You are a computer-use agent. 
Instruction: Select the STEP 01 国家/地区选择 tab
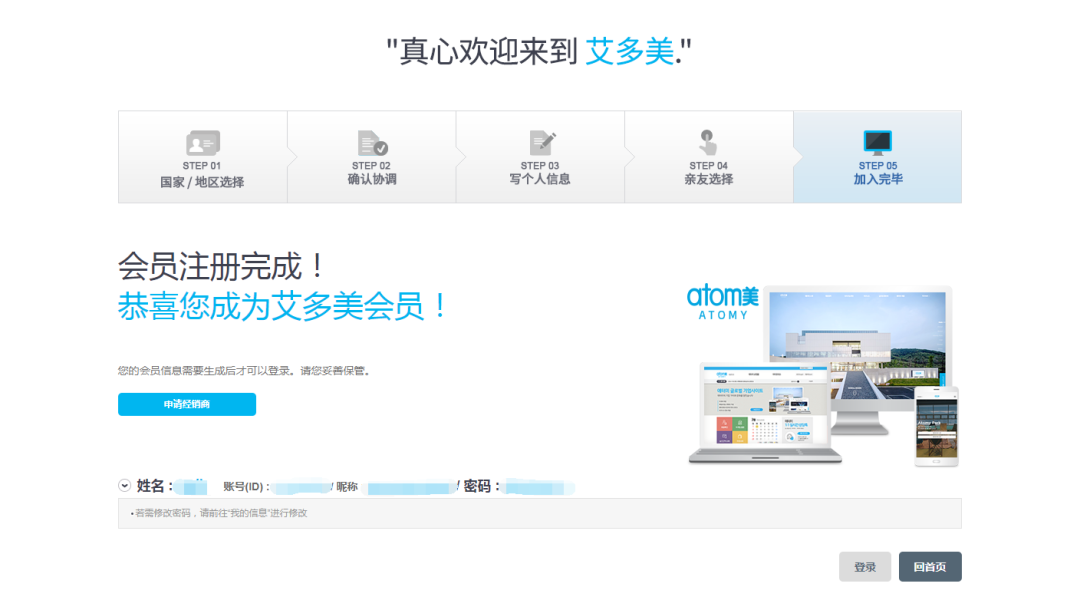click(x=202, y=157)
